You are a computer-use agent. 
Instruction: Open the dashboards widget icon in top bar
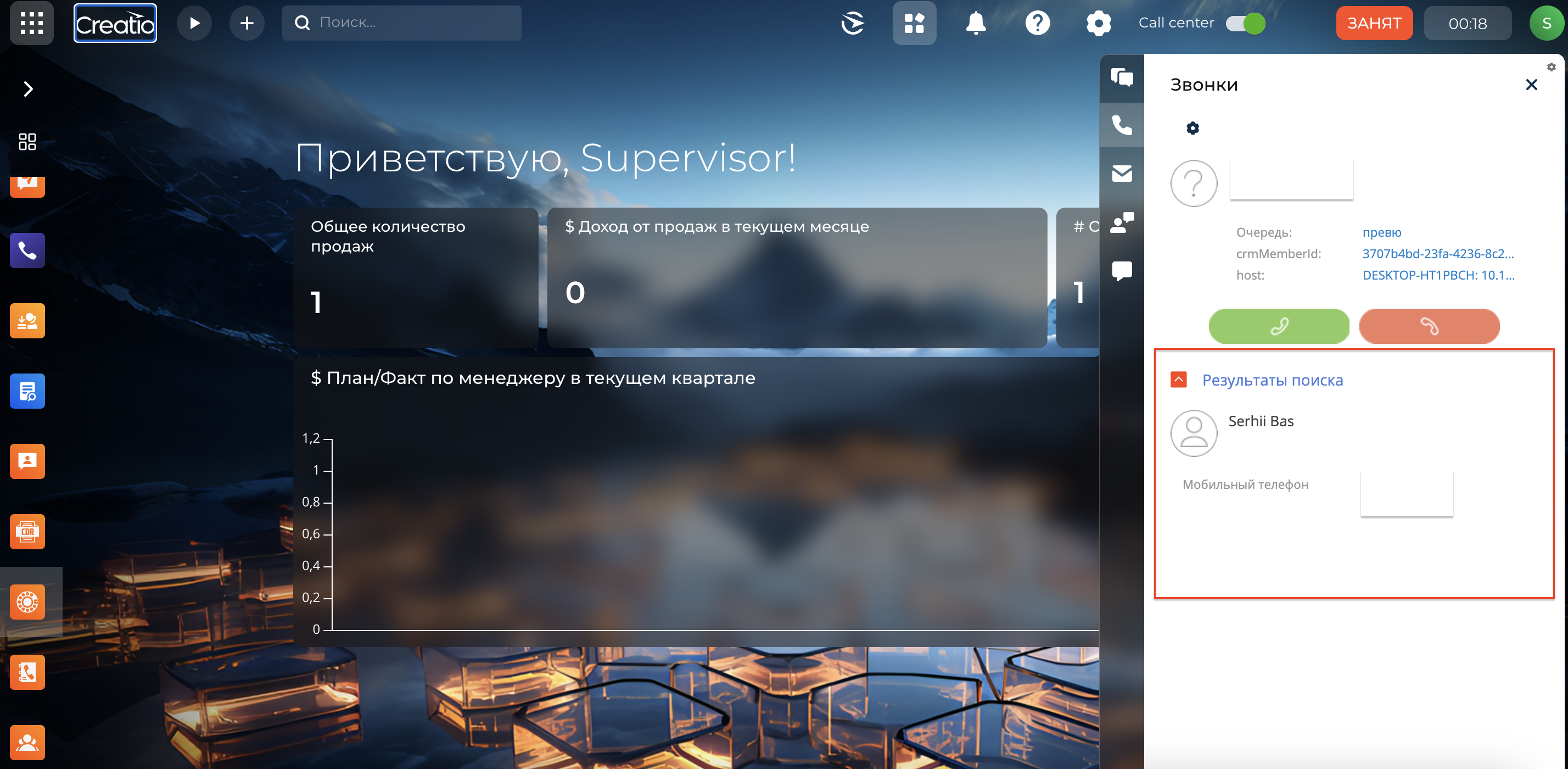pyautogui.click(x=914, y=23)
